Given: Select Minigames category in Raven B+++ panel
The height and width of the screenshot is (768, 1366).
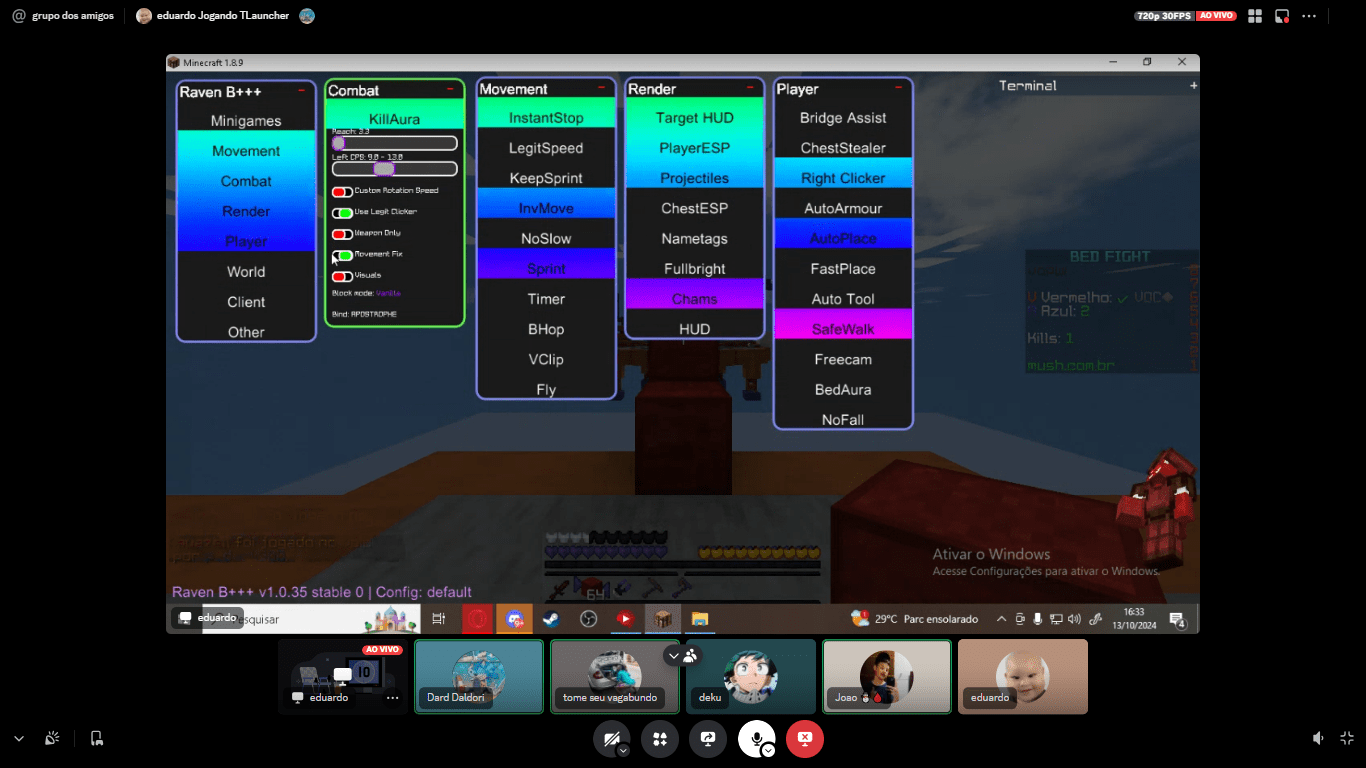Looking at the screenshot, I should pos(246,121).
